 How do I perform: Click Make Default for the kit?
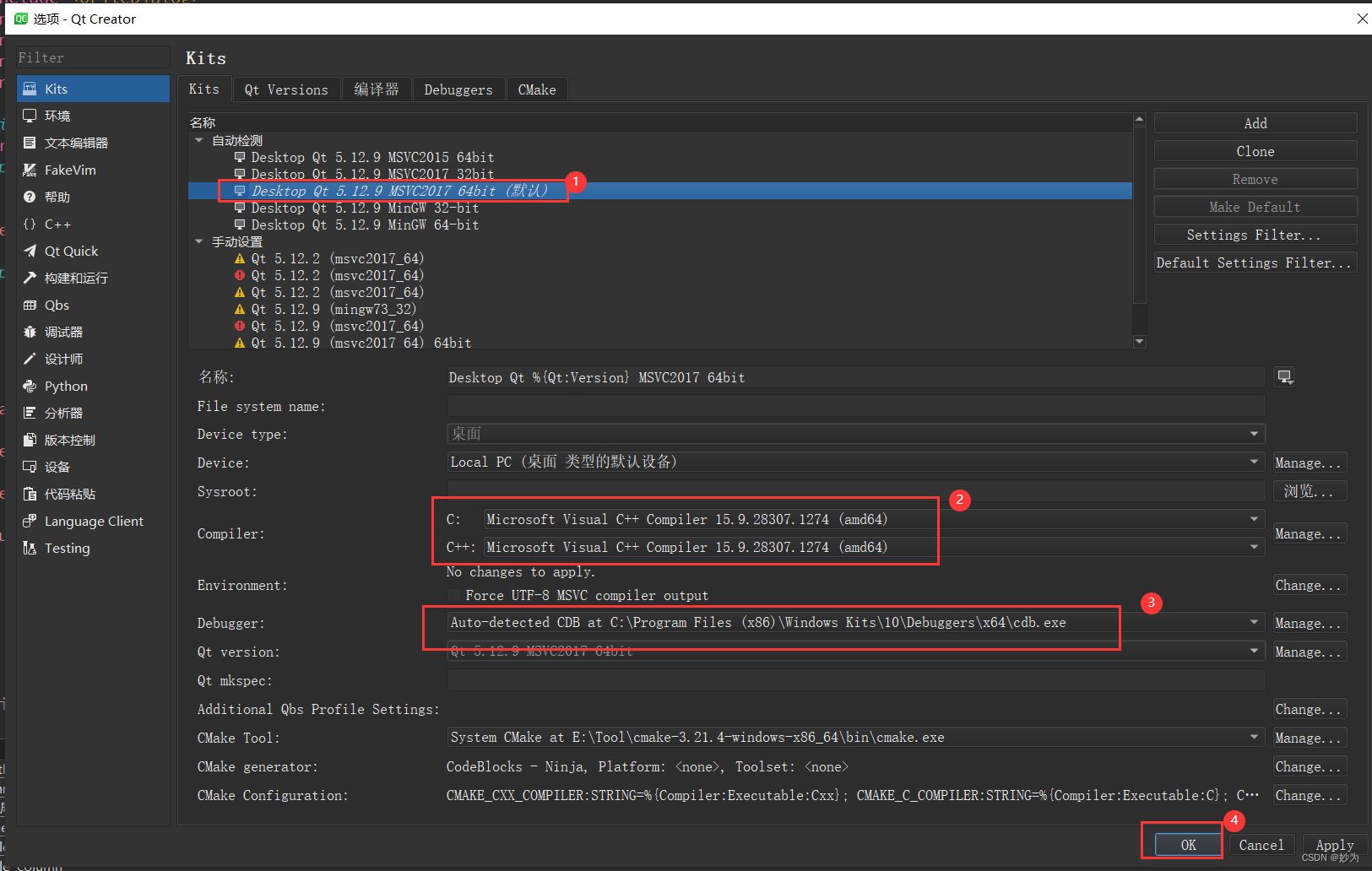pos(1255,206)
